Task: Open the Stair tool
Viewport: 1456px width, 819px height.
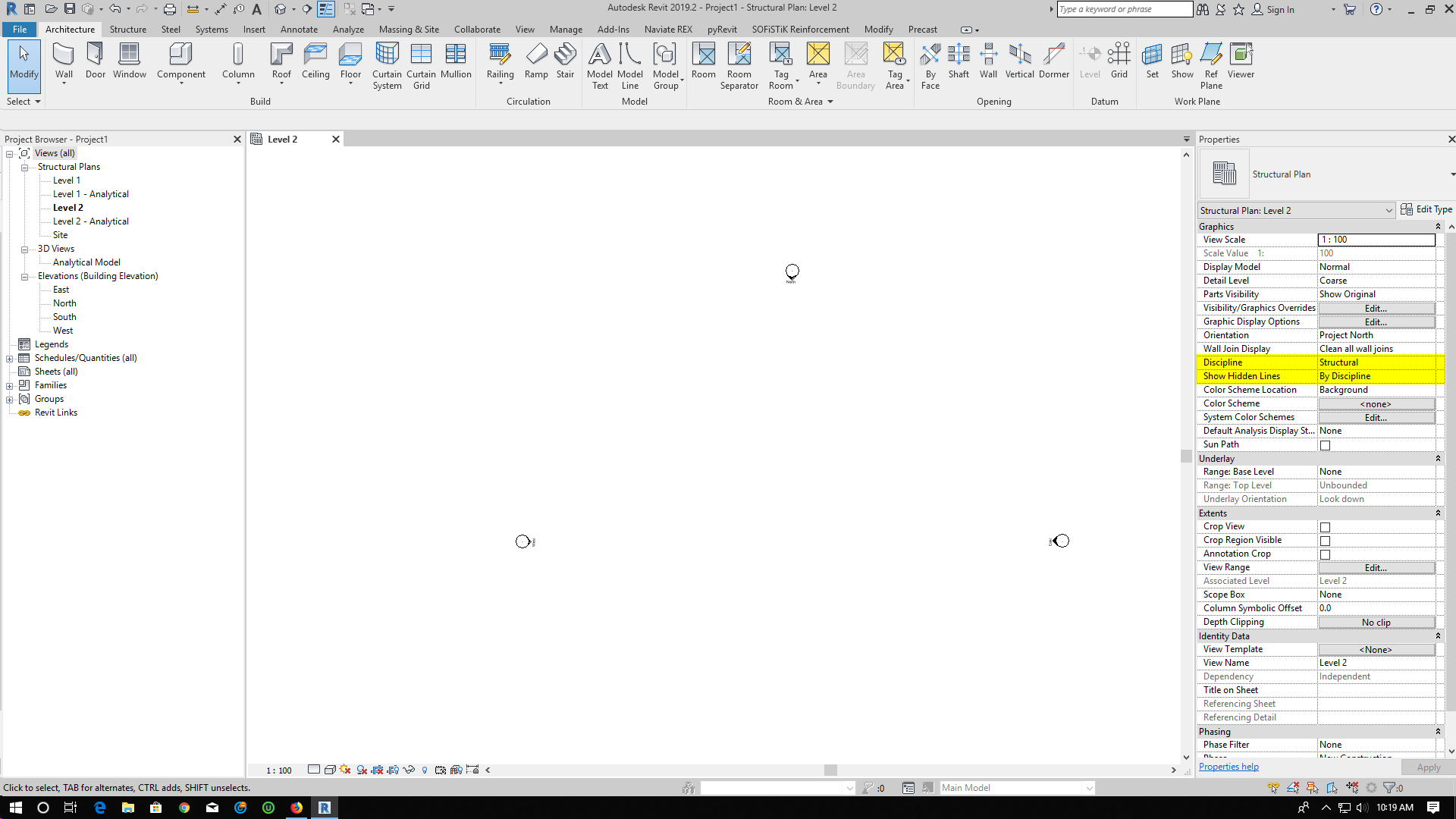Action: click(x=565, y=61)
